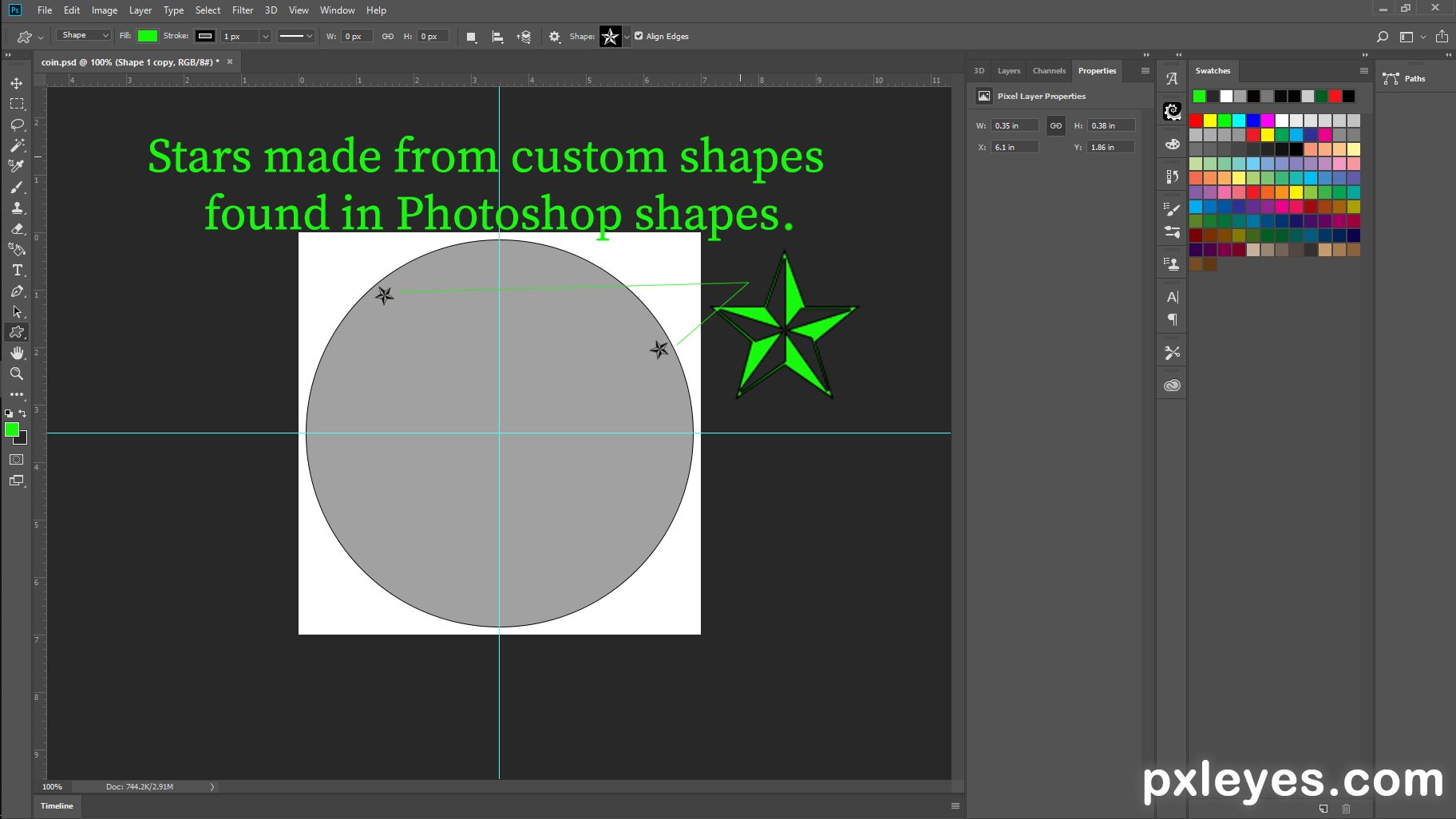Screen dimensions: 1456x819
Task: Open the History panel icon
Action: (x=1172, y=176)
